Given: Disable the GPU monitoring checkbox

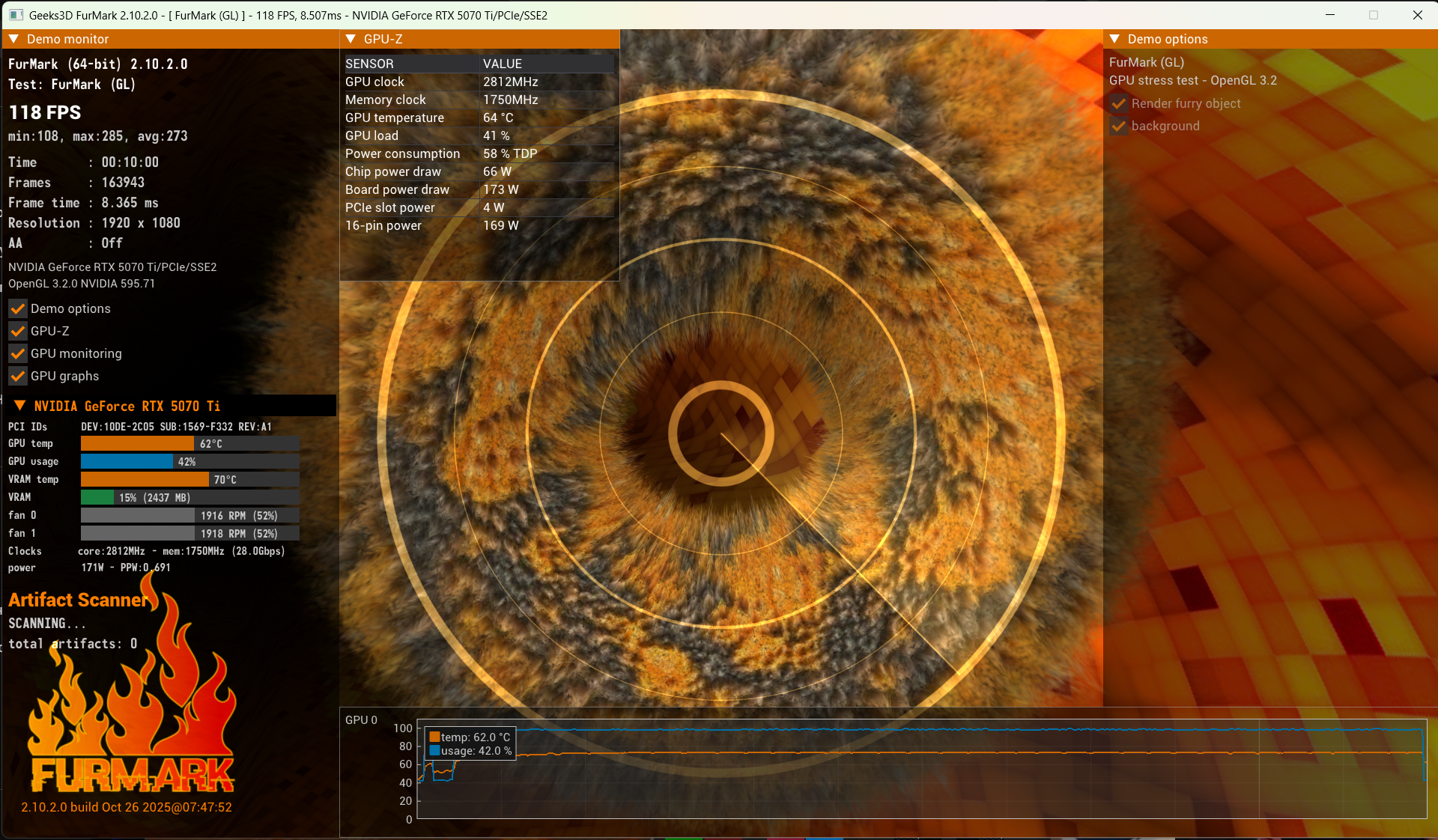Looking at the screenshot, I should coord(18,353).
